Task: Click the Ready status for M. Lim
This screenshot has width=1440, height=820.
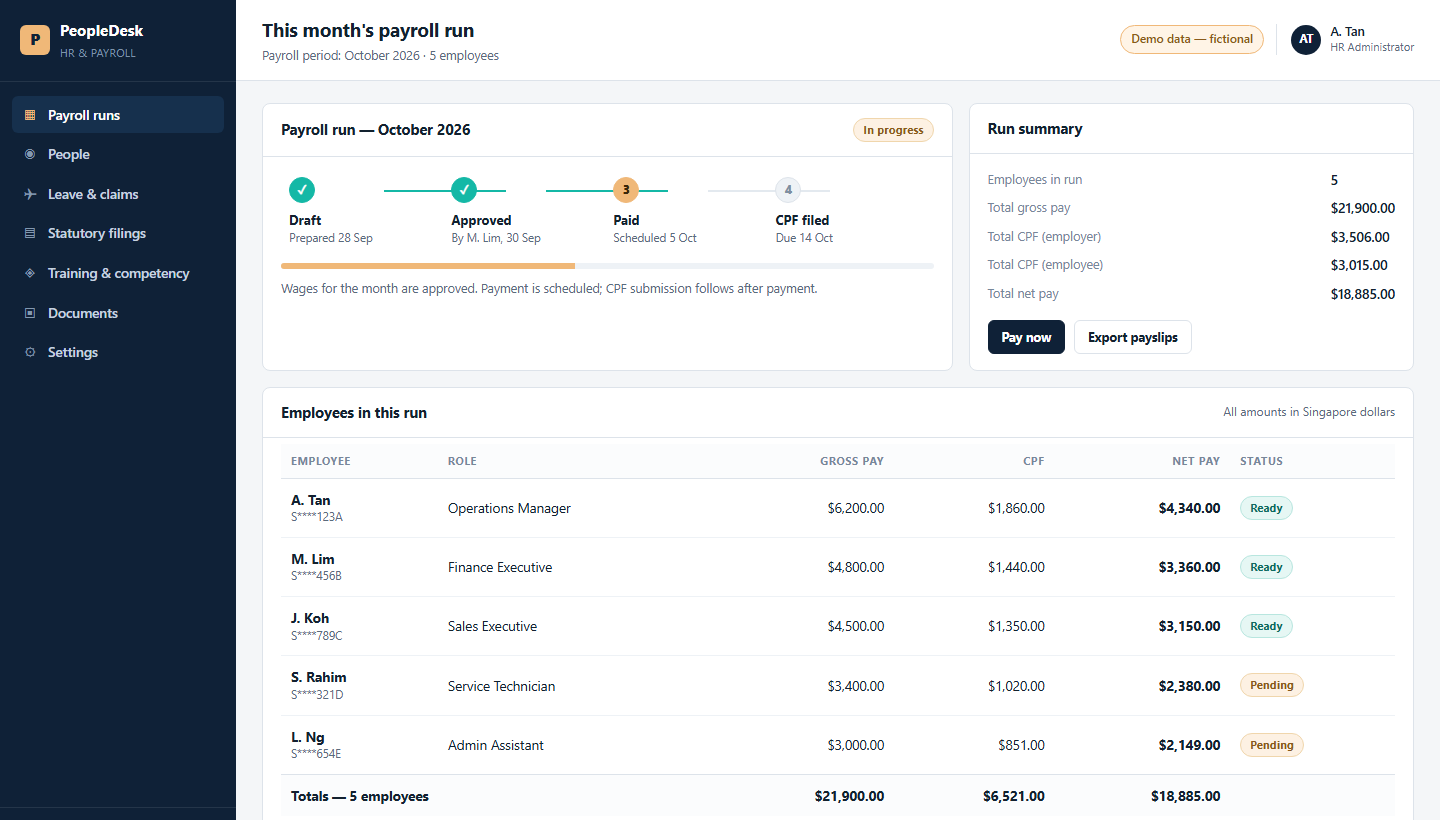Action: point(1266,567)
